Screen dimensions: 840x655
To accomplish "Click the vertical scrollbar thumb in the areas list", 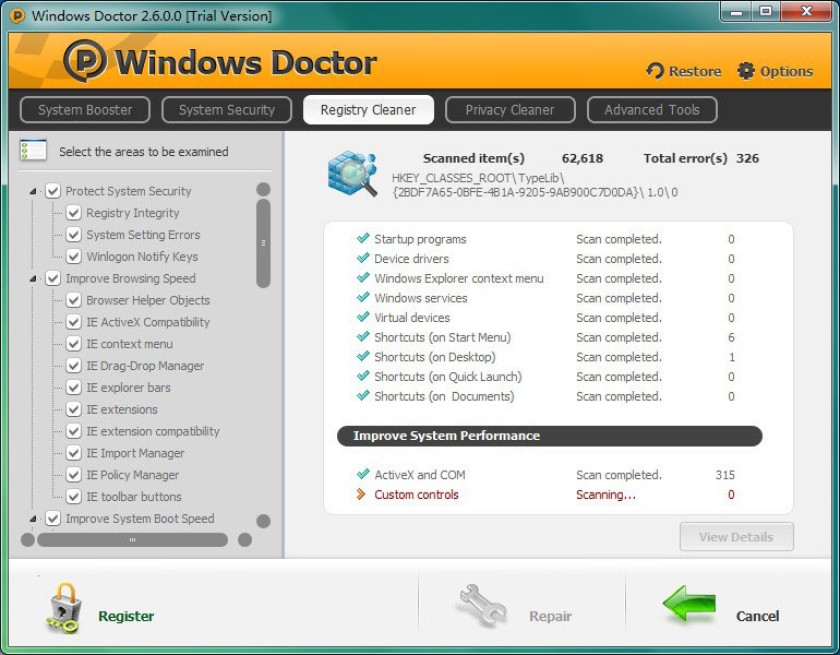I will (x=263, y=243).
